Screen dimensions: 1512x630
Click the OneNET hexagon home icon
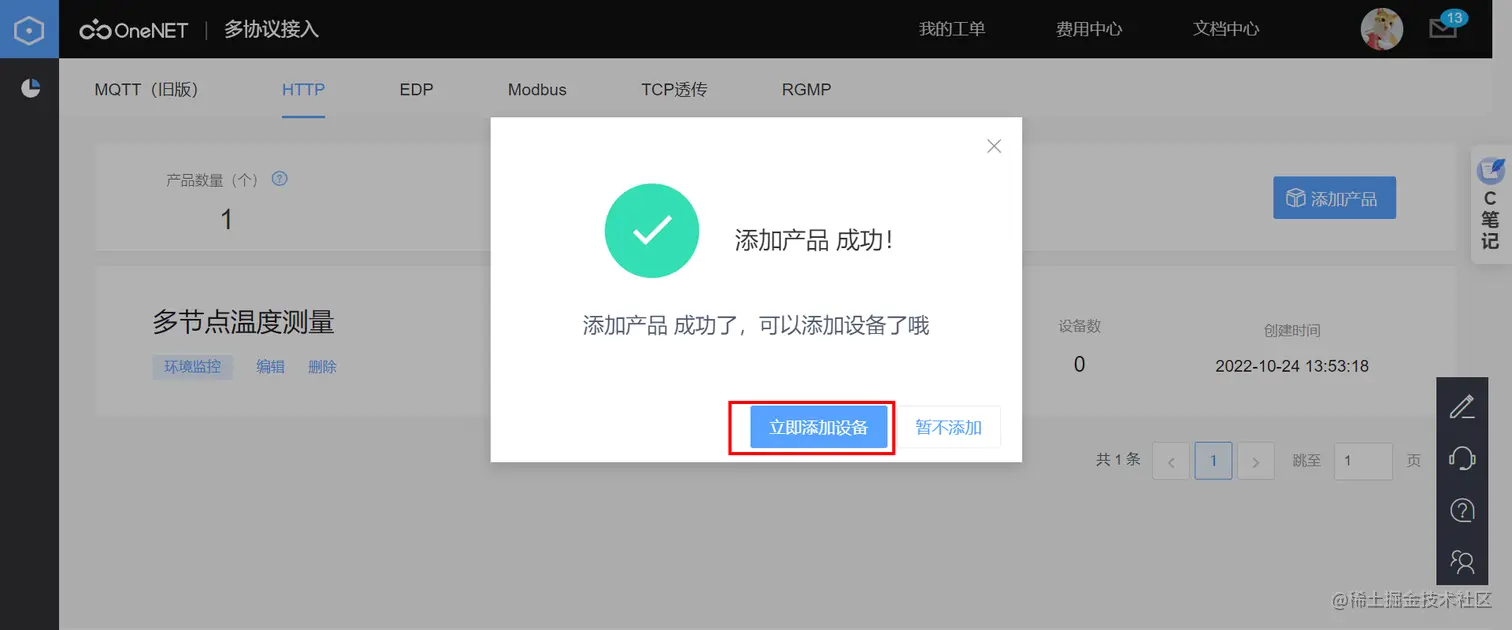coord(29,29)
